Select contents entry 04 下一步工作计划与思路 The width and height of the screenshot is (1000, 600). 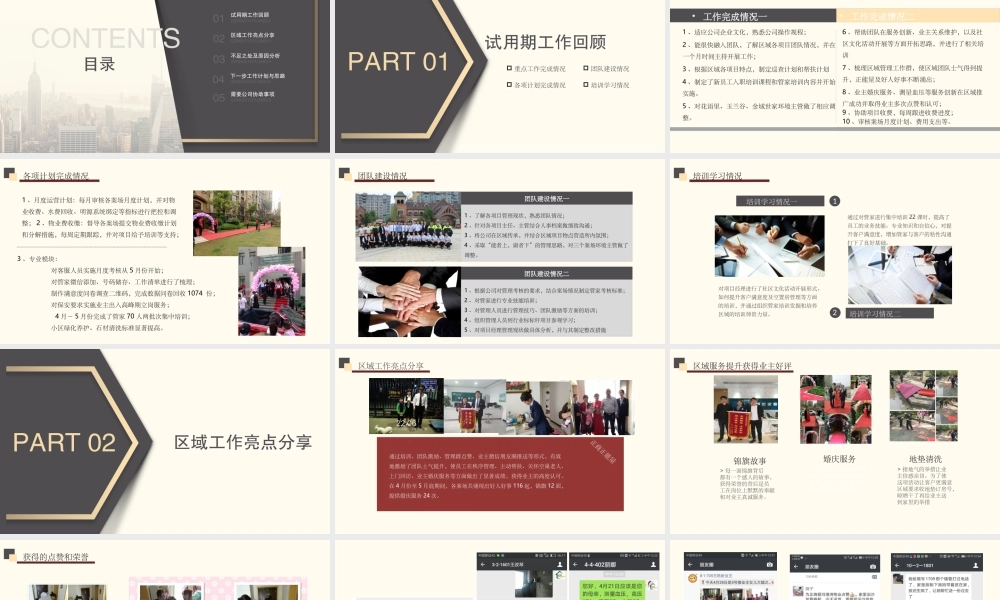(249, 77)
